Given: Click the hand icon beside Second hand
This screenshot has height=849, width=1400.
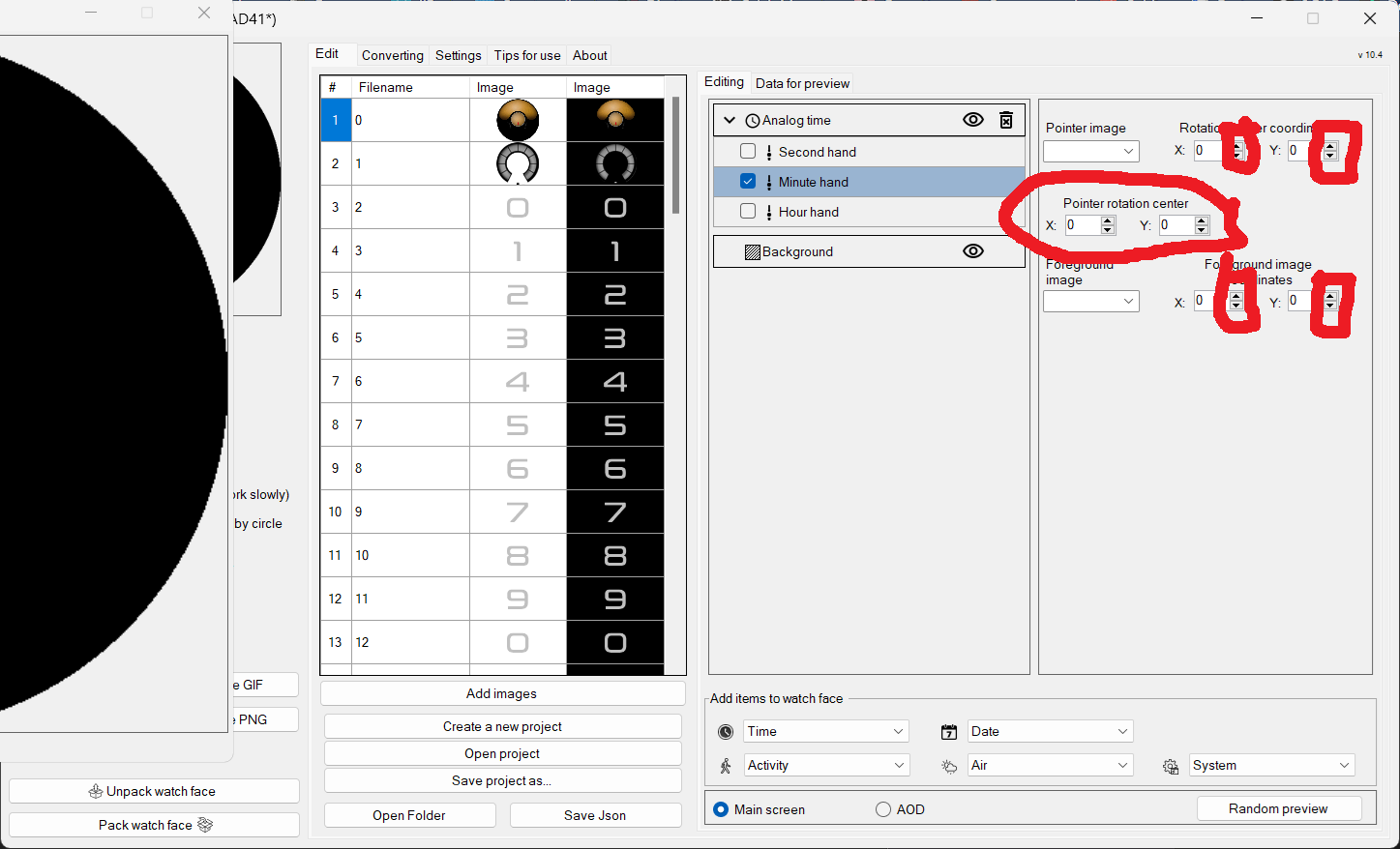Looking at the screenshot, I should (769, 153).
